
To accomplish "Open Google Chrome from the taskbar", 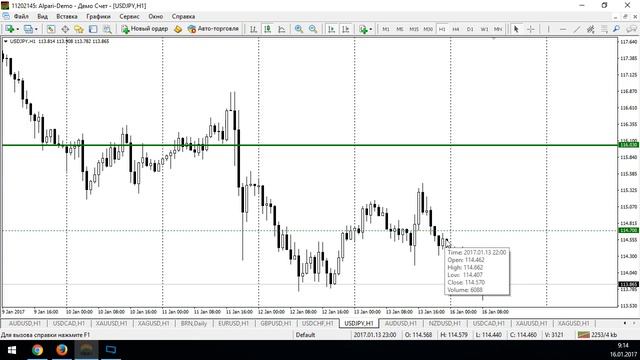I will [38, 350].
